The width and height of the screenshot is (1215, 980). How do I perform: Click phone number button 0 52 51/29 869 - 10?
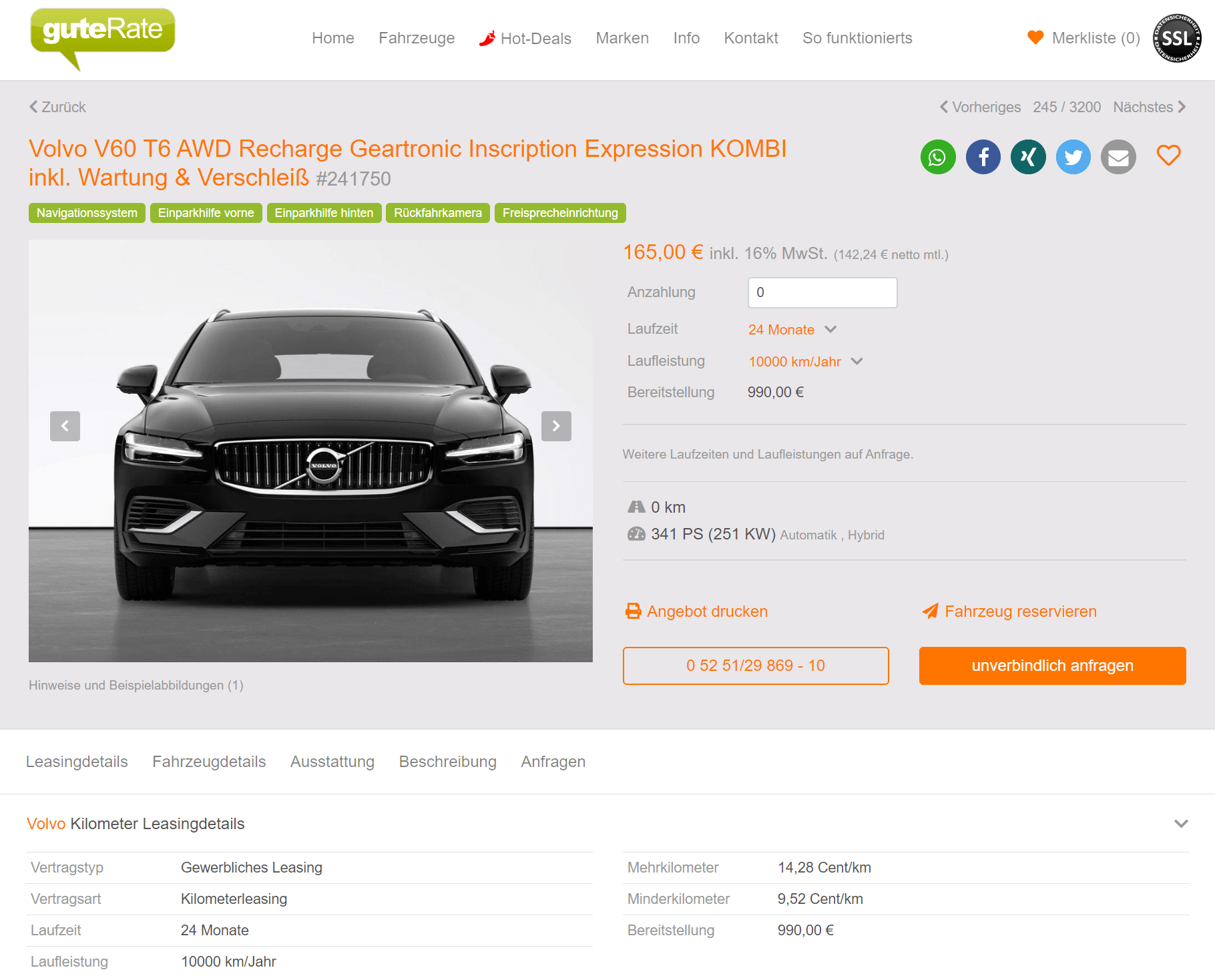click(x=756, y=666)
